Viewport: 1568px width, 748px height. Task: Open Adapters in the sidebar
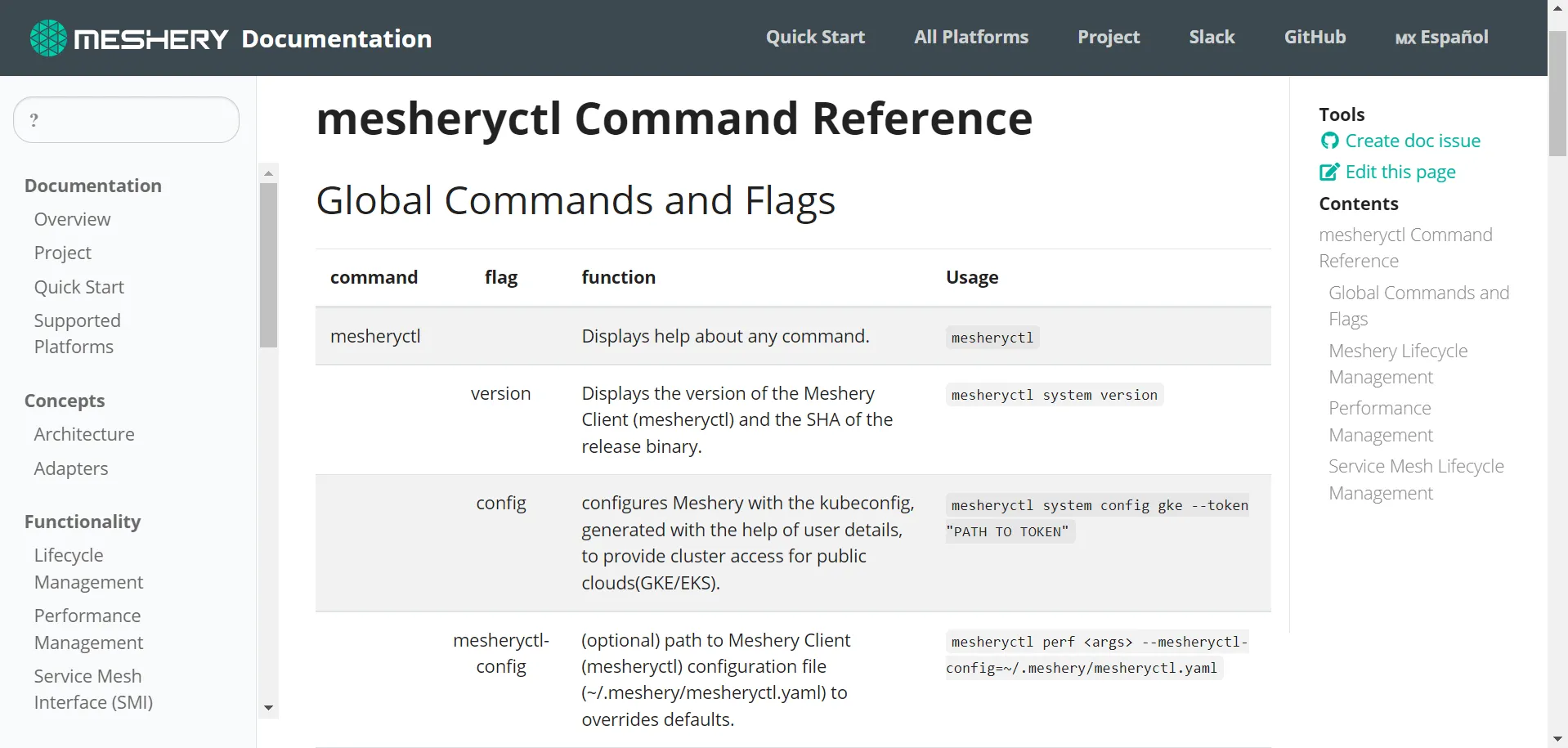[71, 468]
